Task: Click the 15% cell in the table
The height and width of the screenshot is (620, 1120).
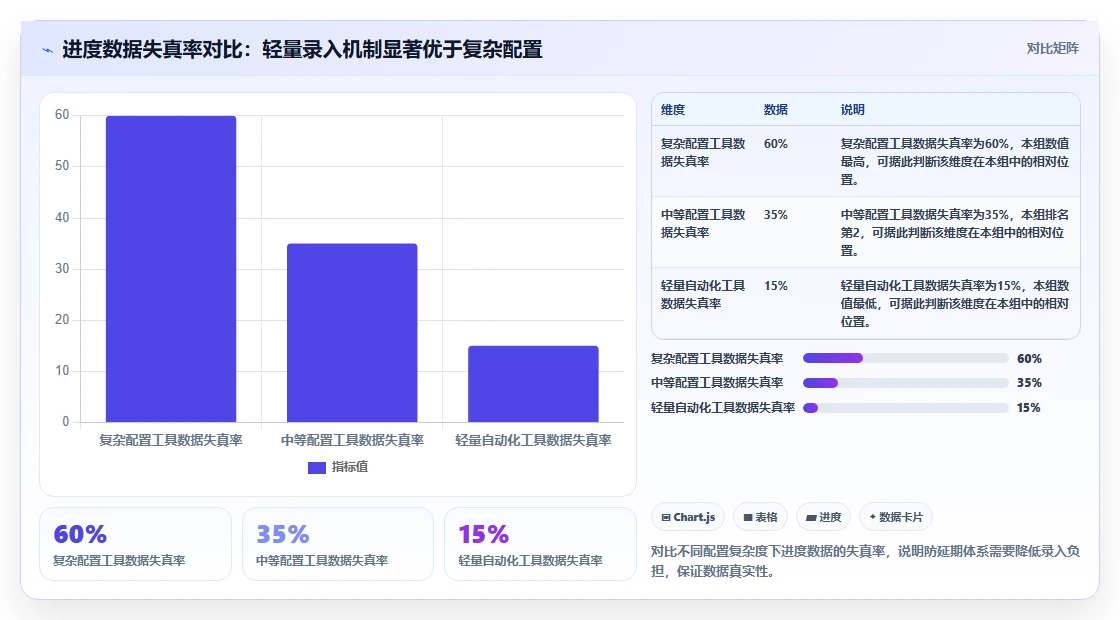Action: [x=776, y=286]
